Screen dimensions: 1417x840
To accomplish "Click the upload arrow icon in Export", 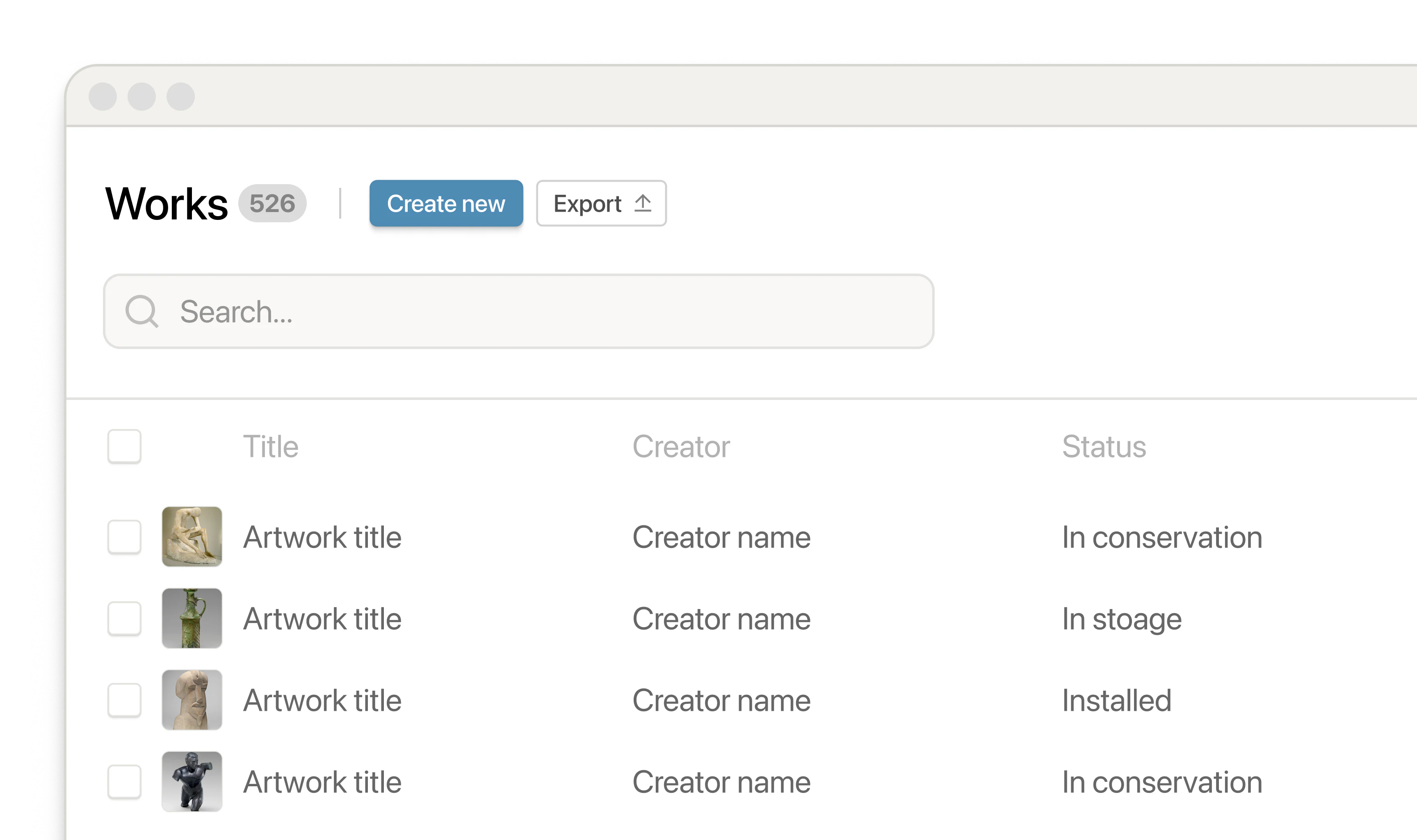I will (x=643, y=203).
